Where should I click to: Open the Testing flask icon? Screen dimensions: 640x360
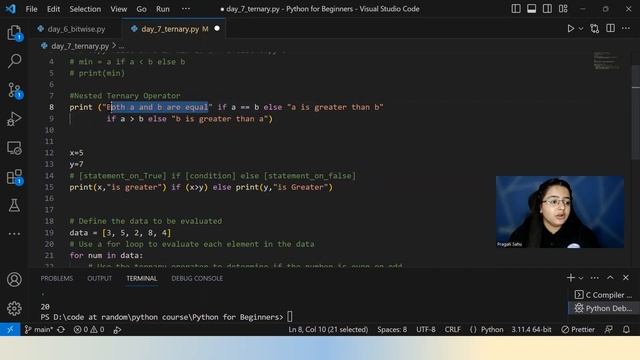(x=14, y=205)
